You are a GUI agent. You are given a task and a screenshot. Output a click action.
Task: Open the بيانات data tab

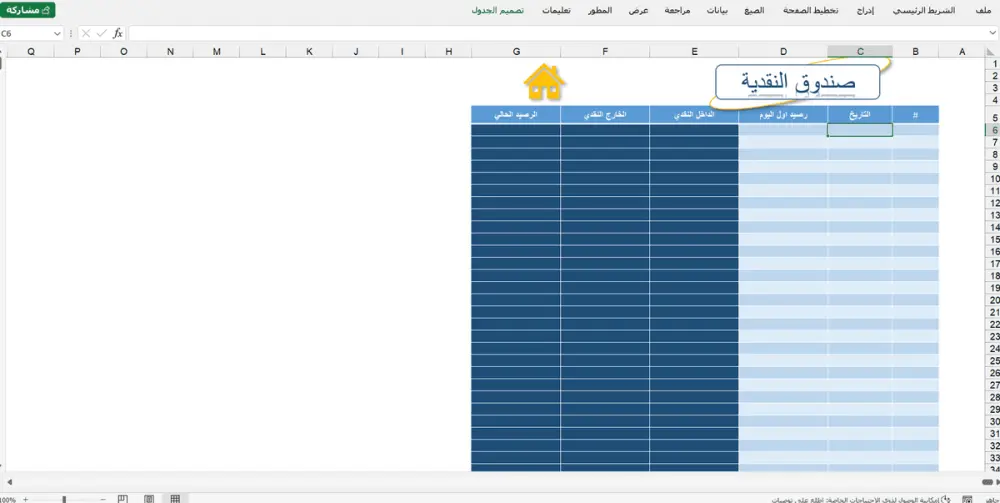click(717, 11)
